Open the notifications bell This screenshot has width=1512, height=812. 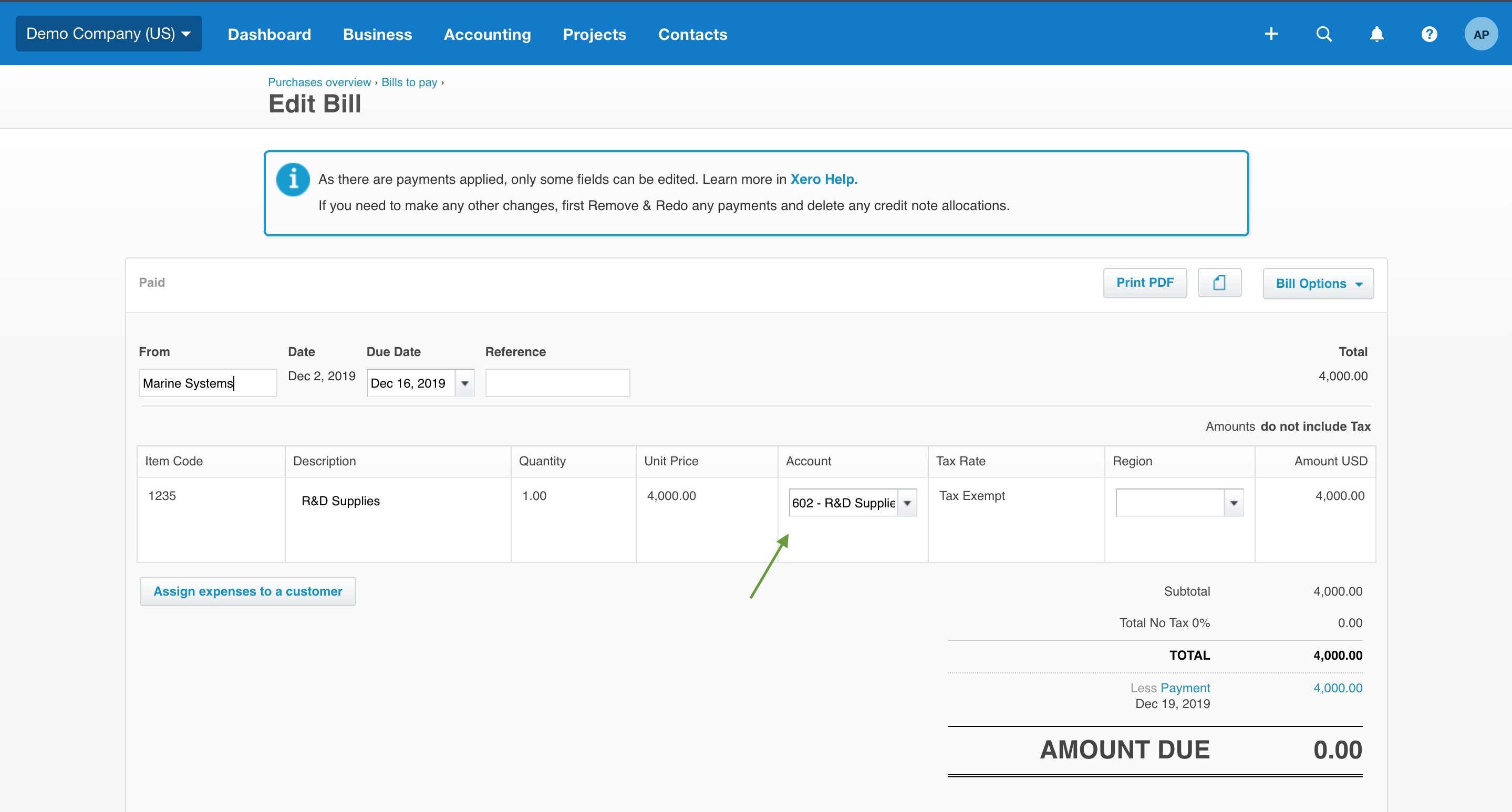pyautogui.click(x=1376, y=34)
